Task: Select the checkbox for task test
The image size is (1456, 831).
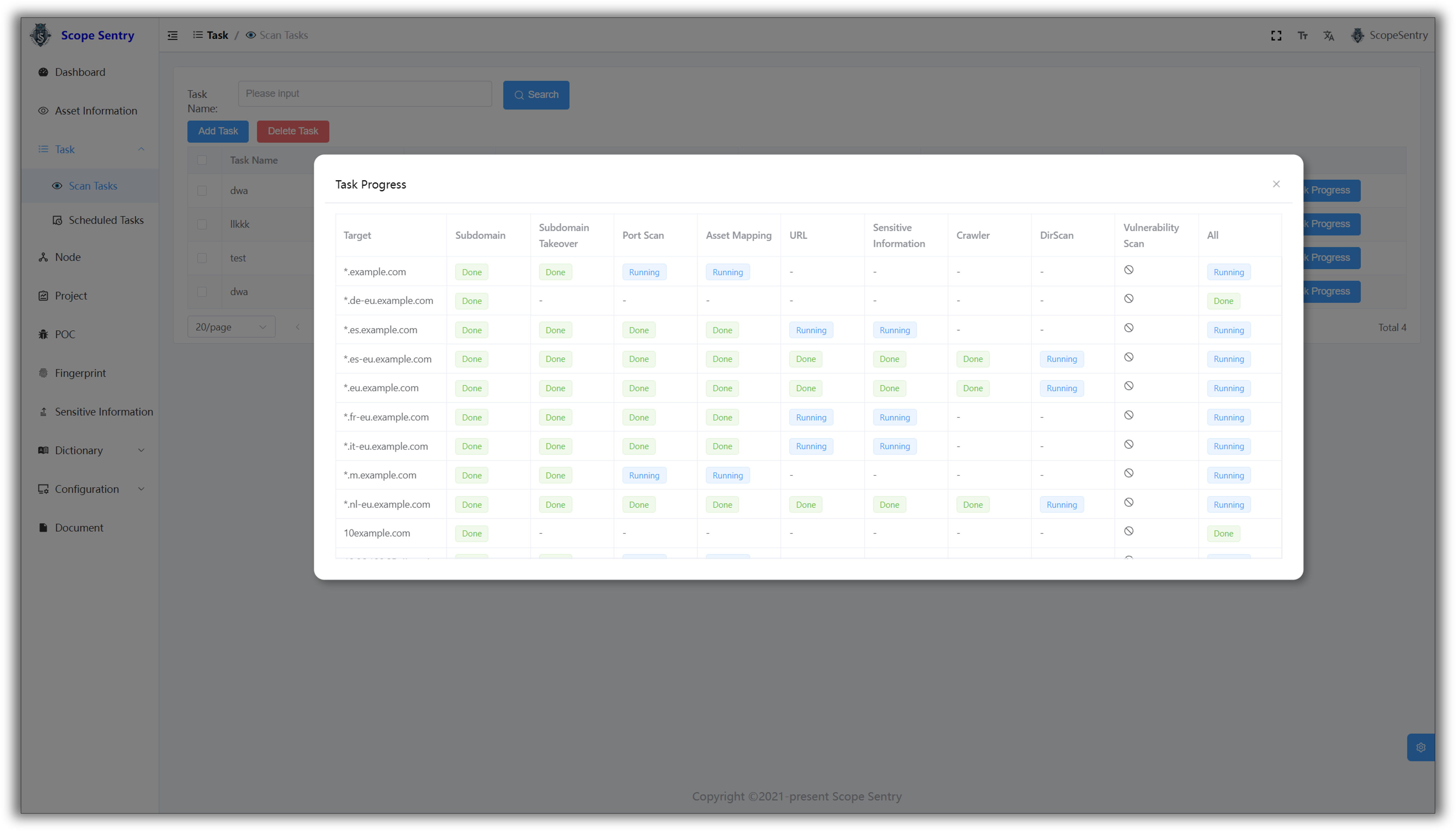Action: pos(202,258)
